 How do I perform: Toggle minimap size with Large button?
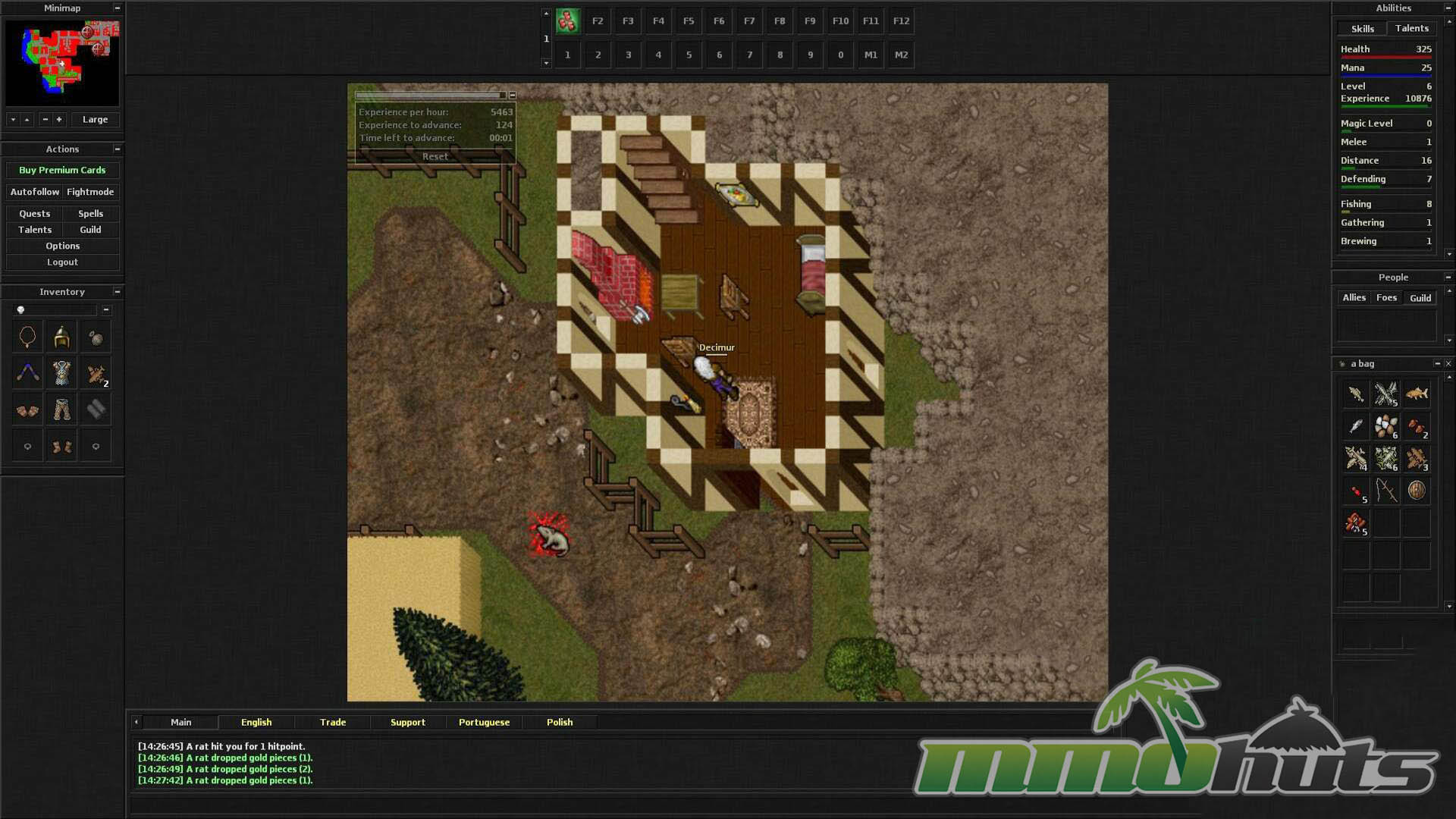tap(95, 120)
